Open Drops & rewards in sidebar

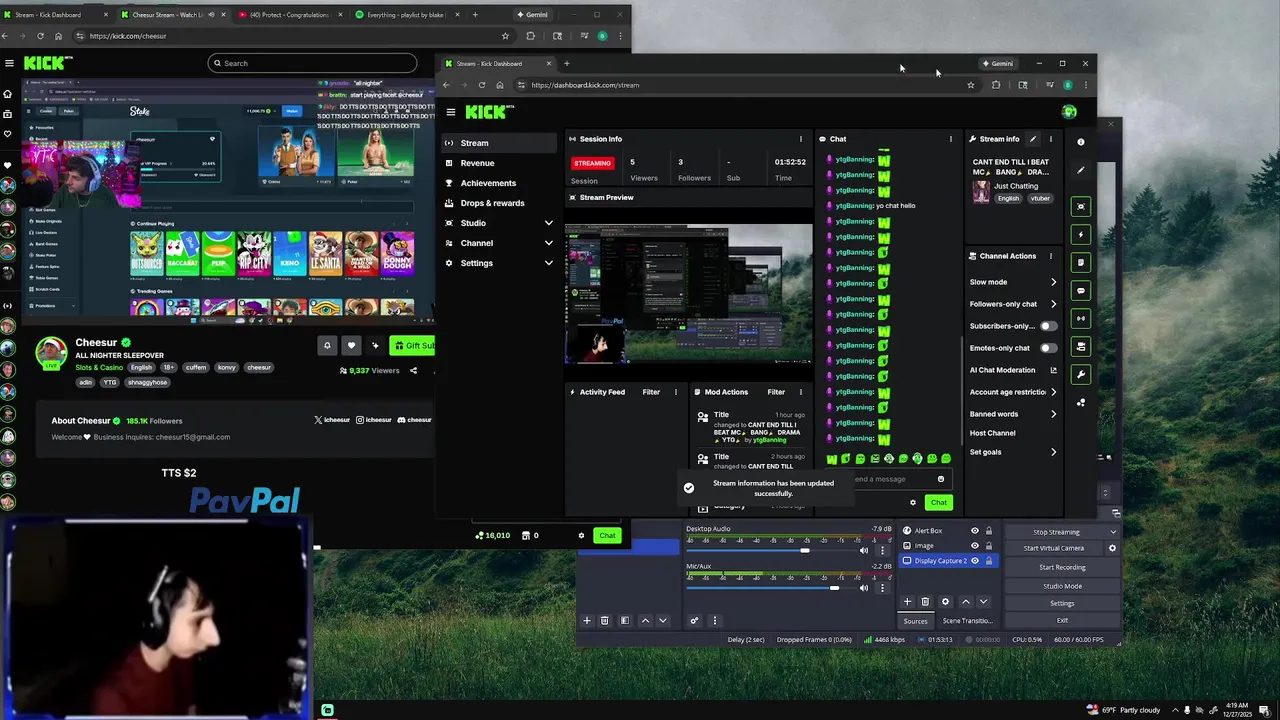498,203
